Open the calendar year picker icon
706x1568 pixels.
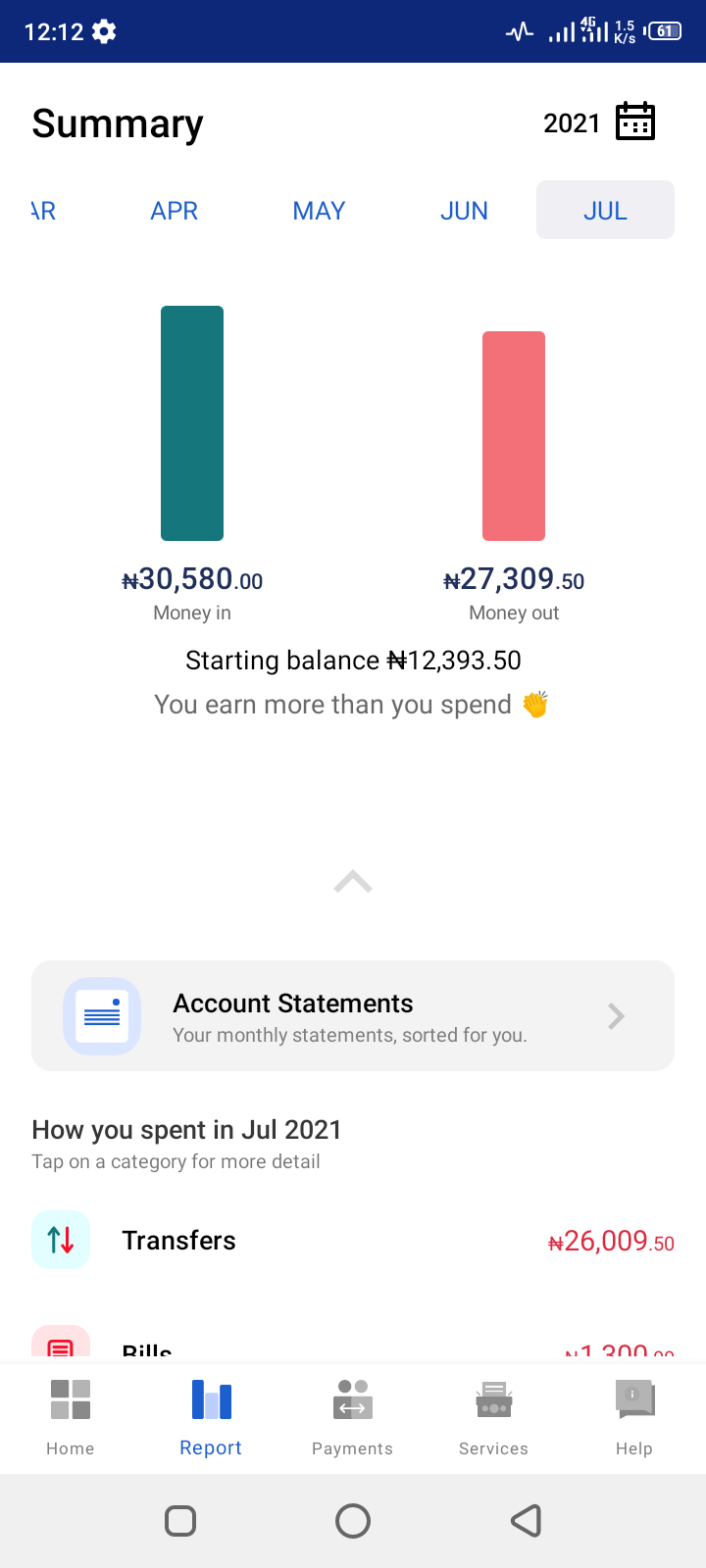[x=635, y=122]
